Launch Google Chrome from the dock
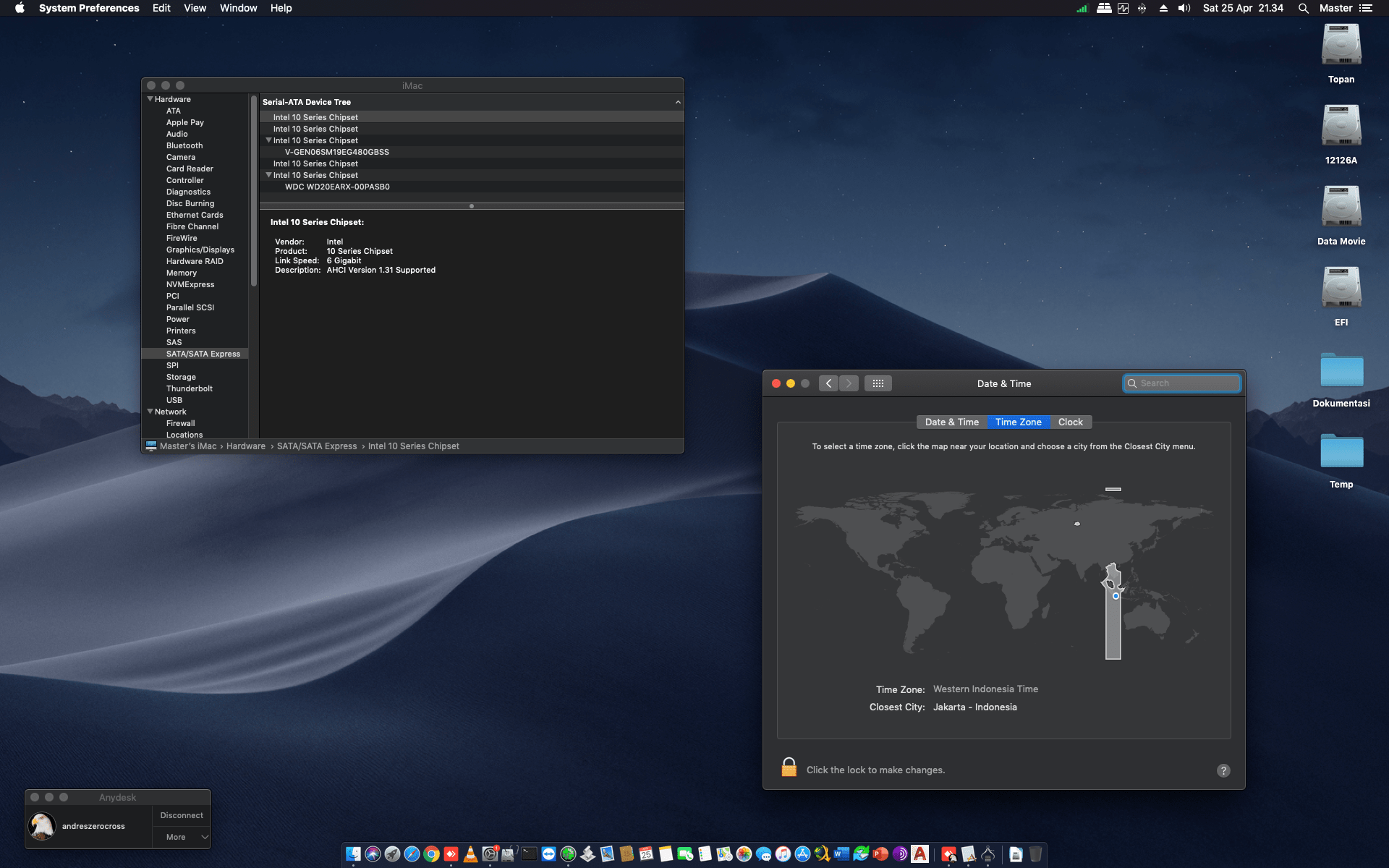 [431, 854]
